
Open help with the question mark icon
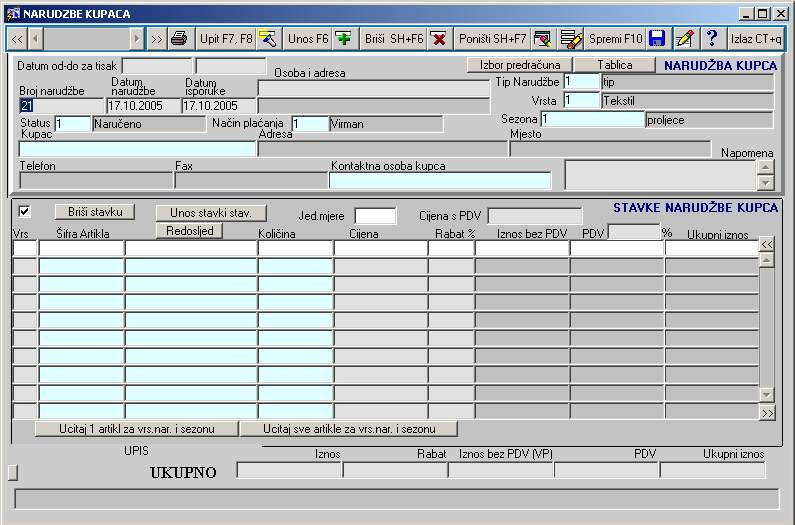[712, 39]
